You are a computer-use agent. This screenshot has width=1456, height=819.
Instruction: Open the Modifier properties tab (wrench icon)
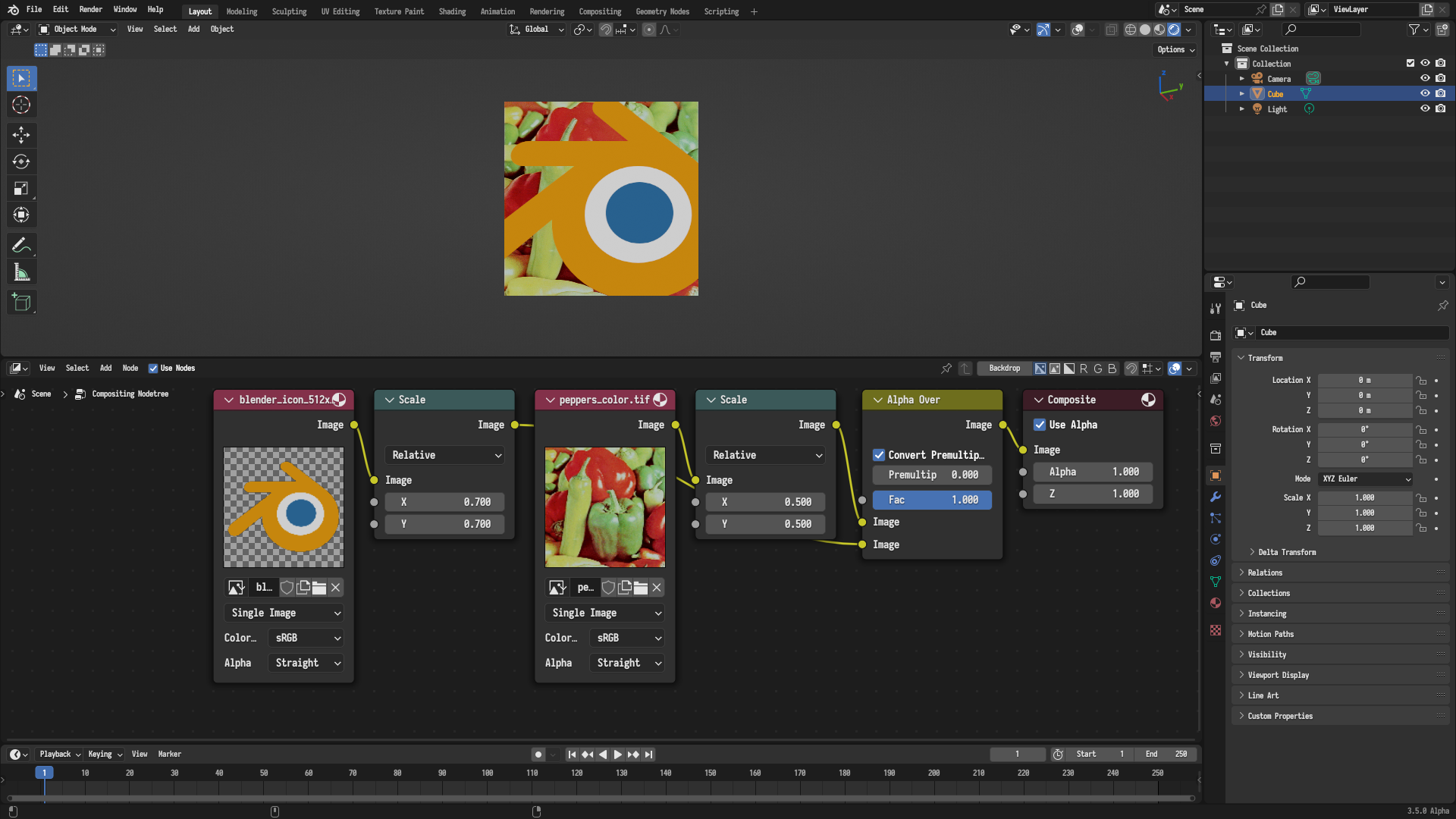(1216, 496)
